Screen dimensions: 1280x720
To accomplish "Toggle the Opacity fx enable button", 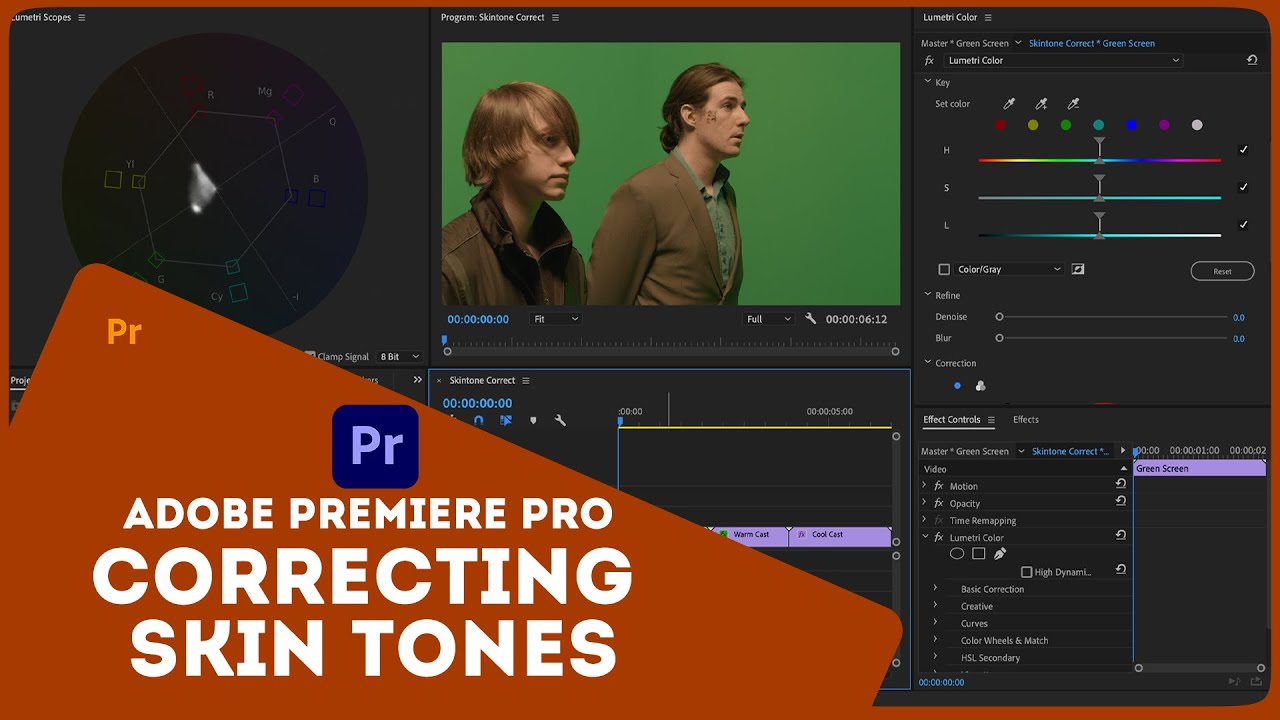I will click(938, 503).
